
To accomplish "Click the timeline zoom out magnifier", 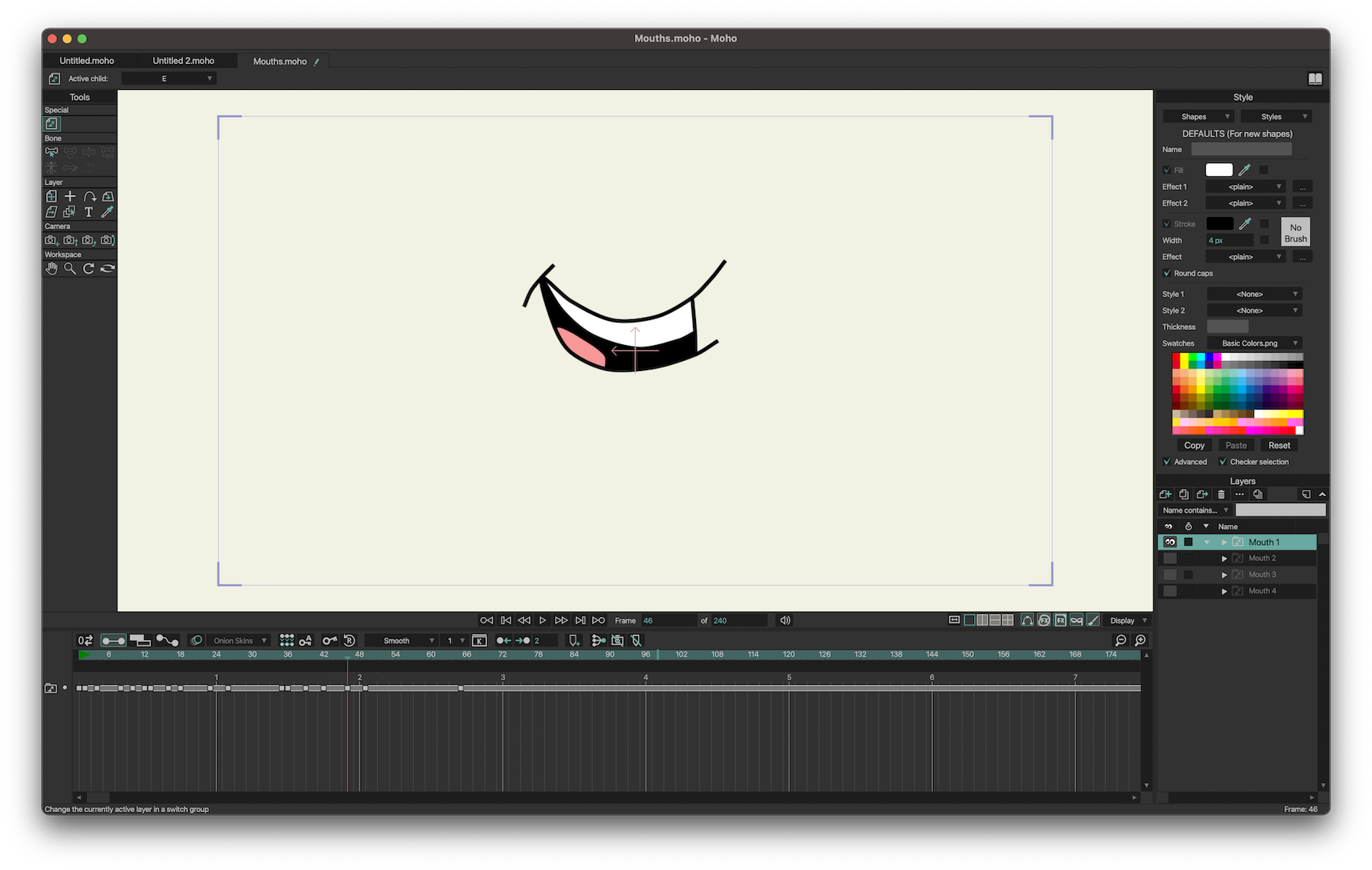I will [1120, 641].
